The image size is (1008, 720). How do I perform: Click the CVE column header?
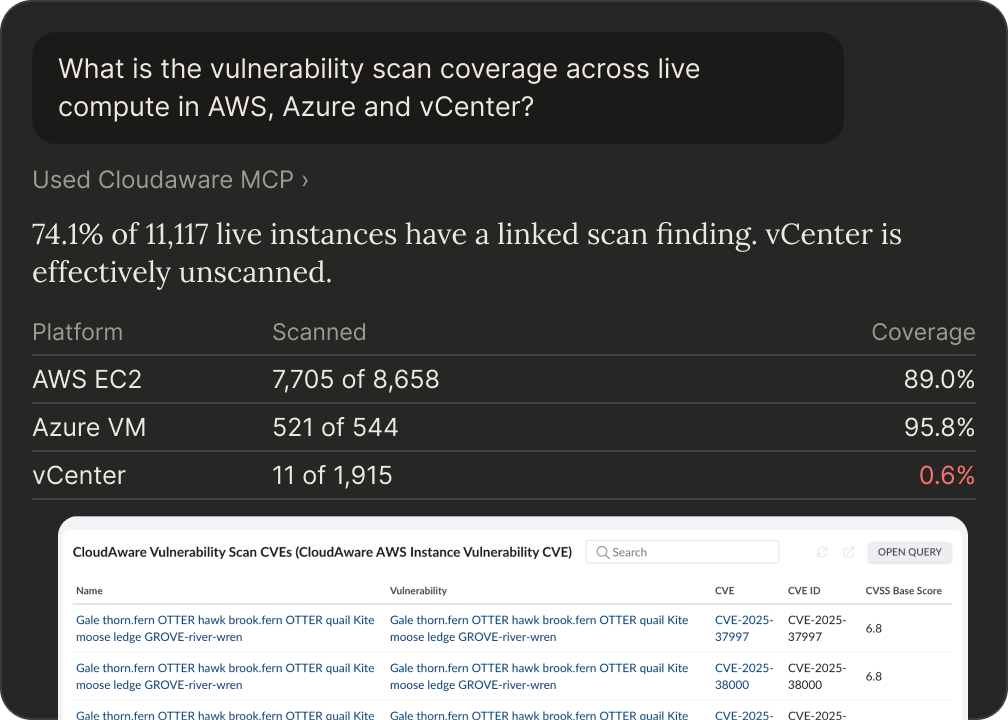point(724,591)
